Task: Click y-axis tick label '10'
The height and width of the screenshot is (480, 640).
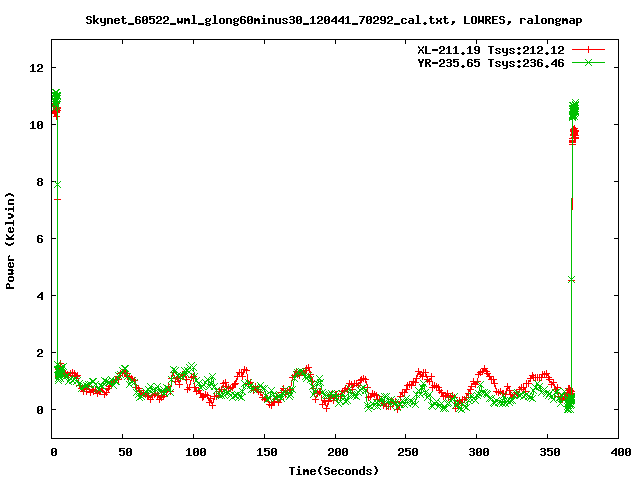Action: tap(36, 125)
